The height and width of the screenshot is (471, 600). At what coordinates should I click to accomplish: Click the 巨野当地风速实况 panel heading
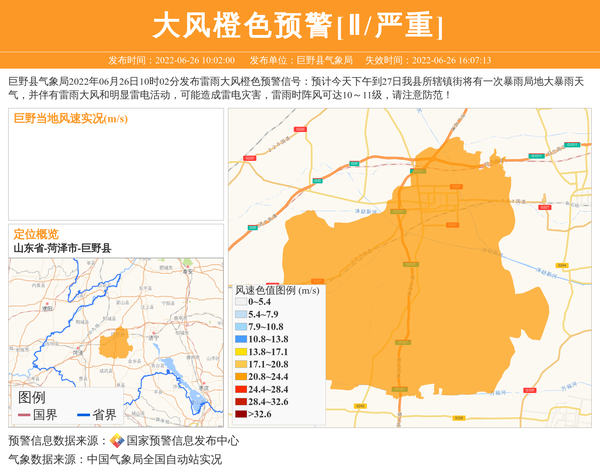[x=70, y=118]
